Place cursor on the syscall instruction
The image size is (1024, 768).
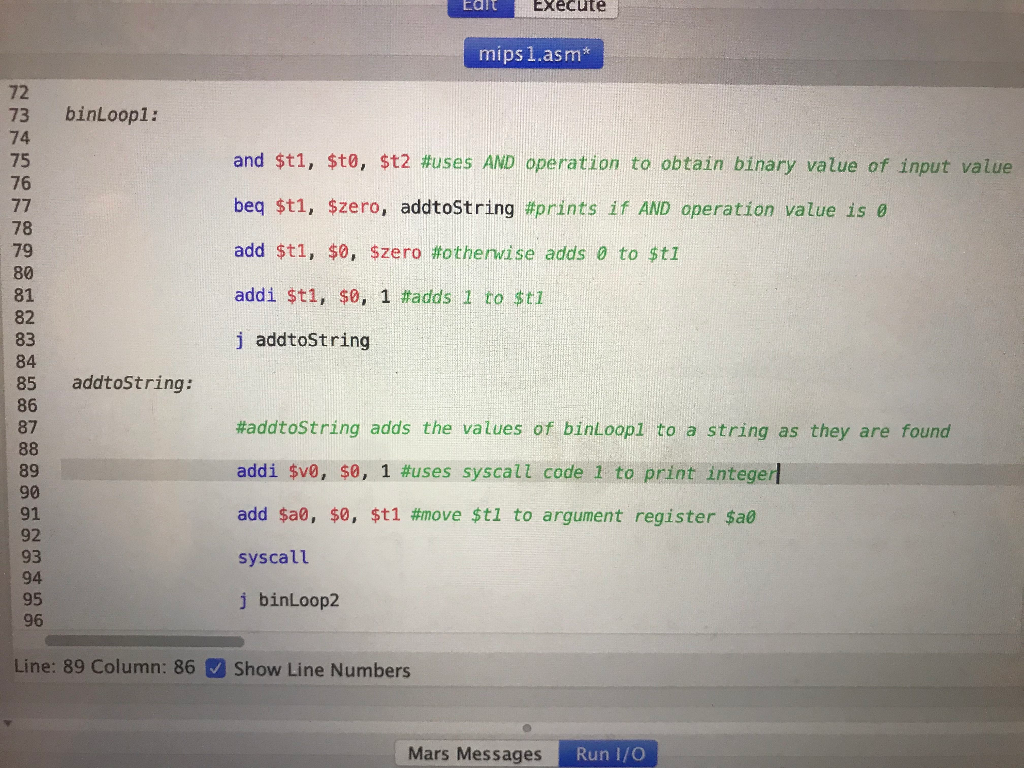pyautogui.click(x=272, y=557)
